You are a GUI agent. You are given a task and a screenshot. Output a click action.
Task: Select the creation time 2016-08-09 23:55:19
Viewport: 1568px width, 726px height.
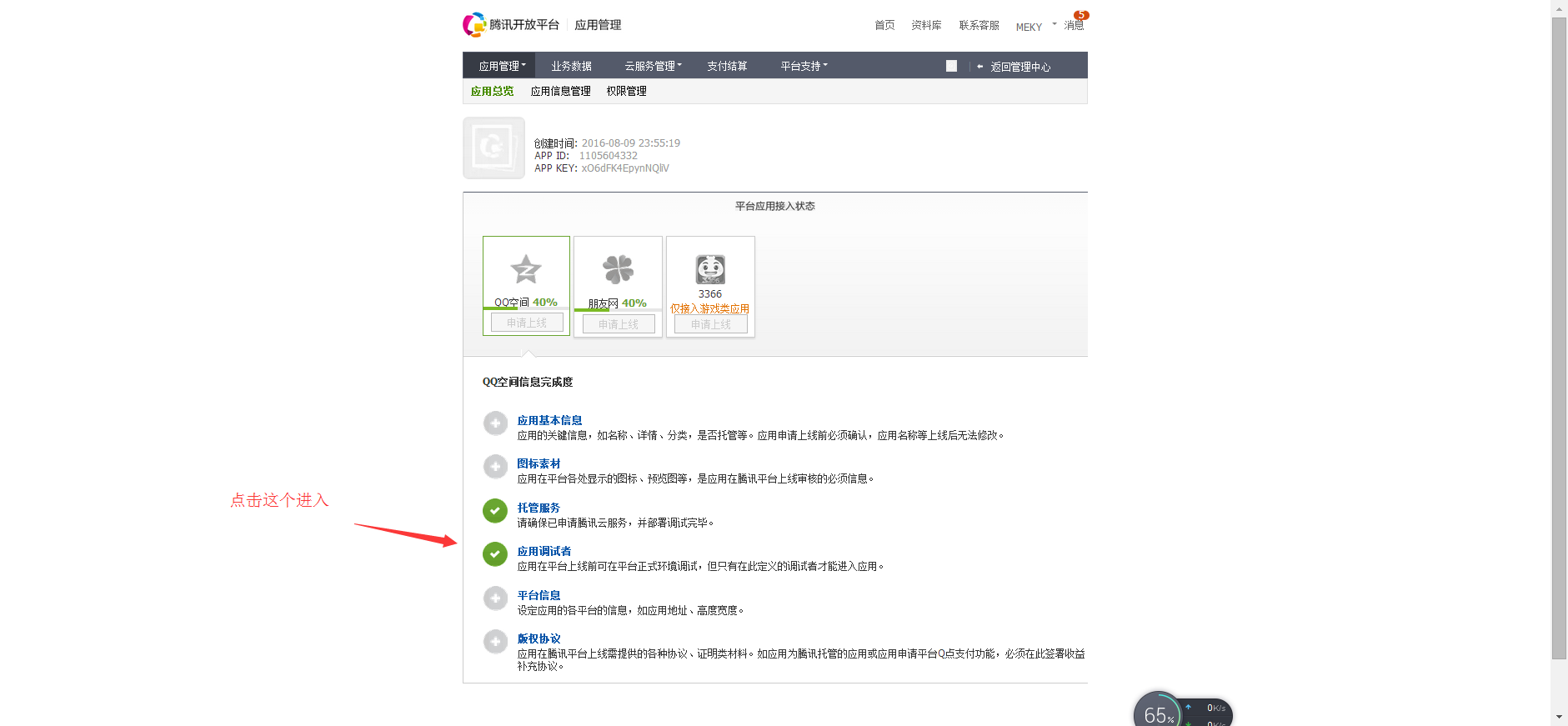631,143
